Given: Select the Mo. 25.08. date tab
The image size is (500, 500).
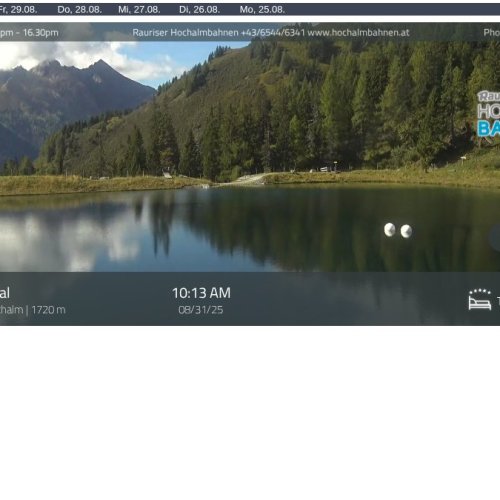Looking at the screenshot, I should tap(262, 10).
